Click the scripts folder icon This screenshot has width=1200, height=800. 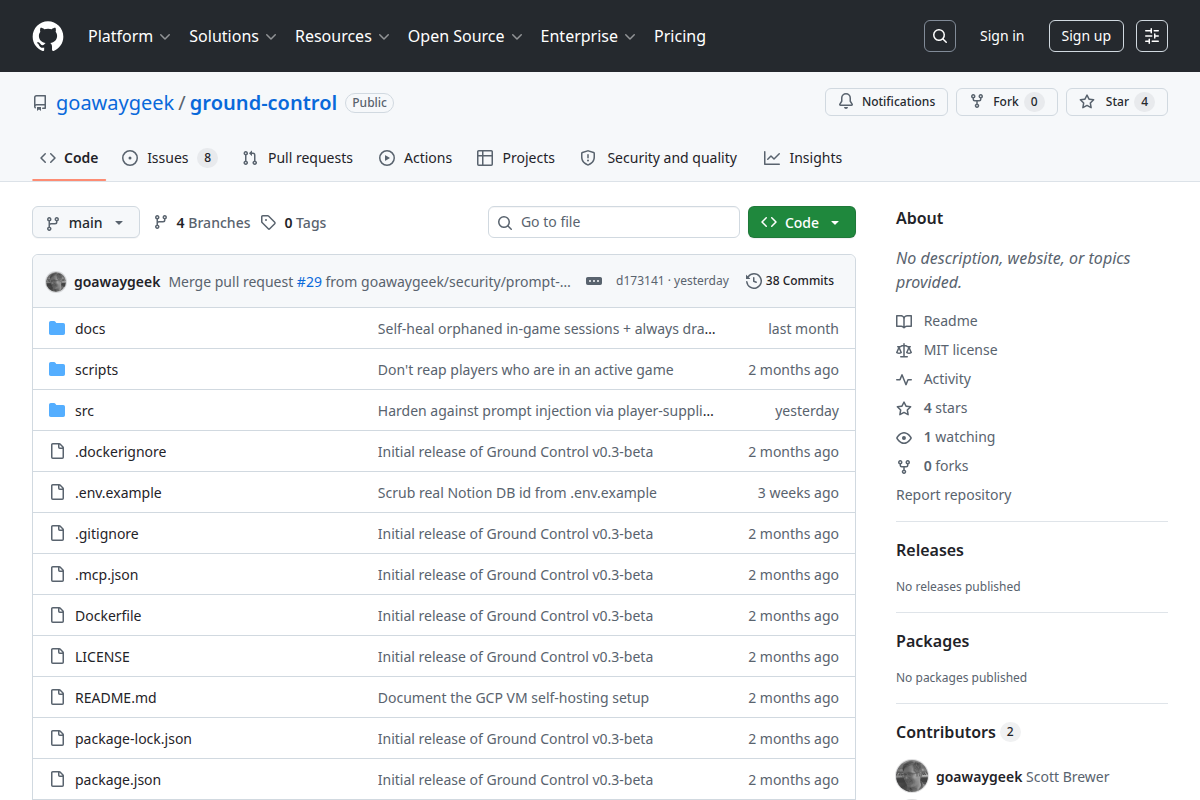pos(57,370)
